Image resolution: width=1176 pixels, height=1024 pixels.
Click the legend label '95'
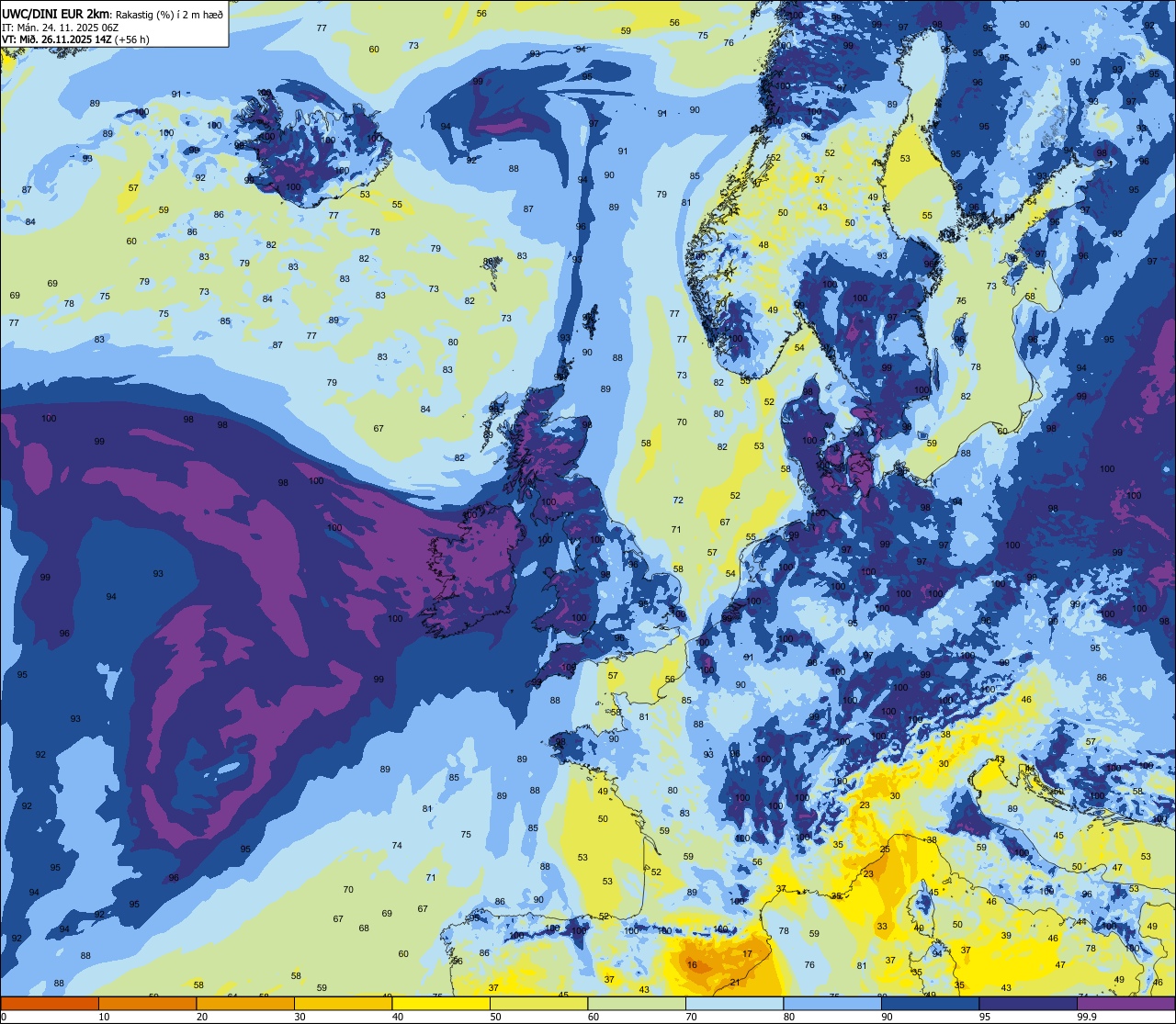(x=985, y=1017)
